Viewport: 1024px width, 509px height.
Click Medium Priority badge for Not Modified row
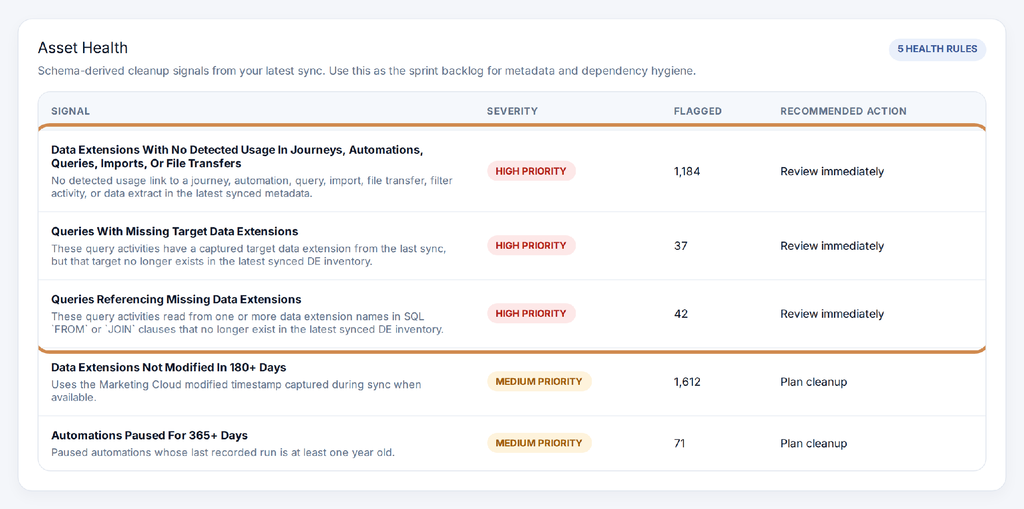(x=539, y=382)
